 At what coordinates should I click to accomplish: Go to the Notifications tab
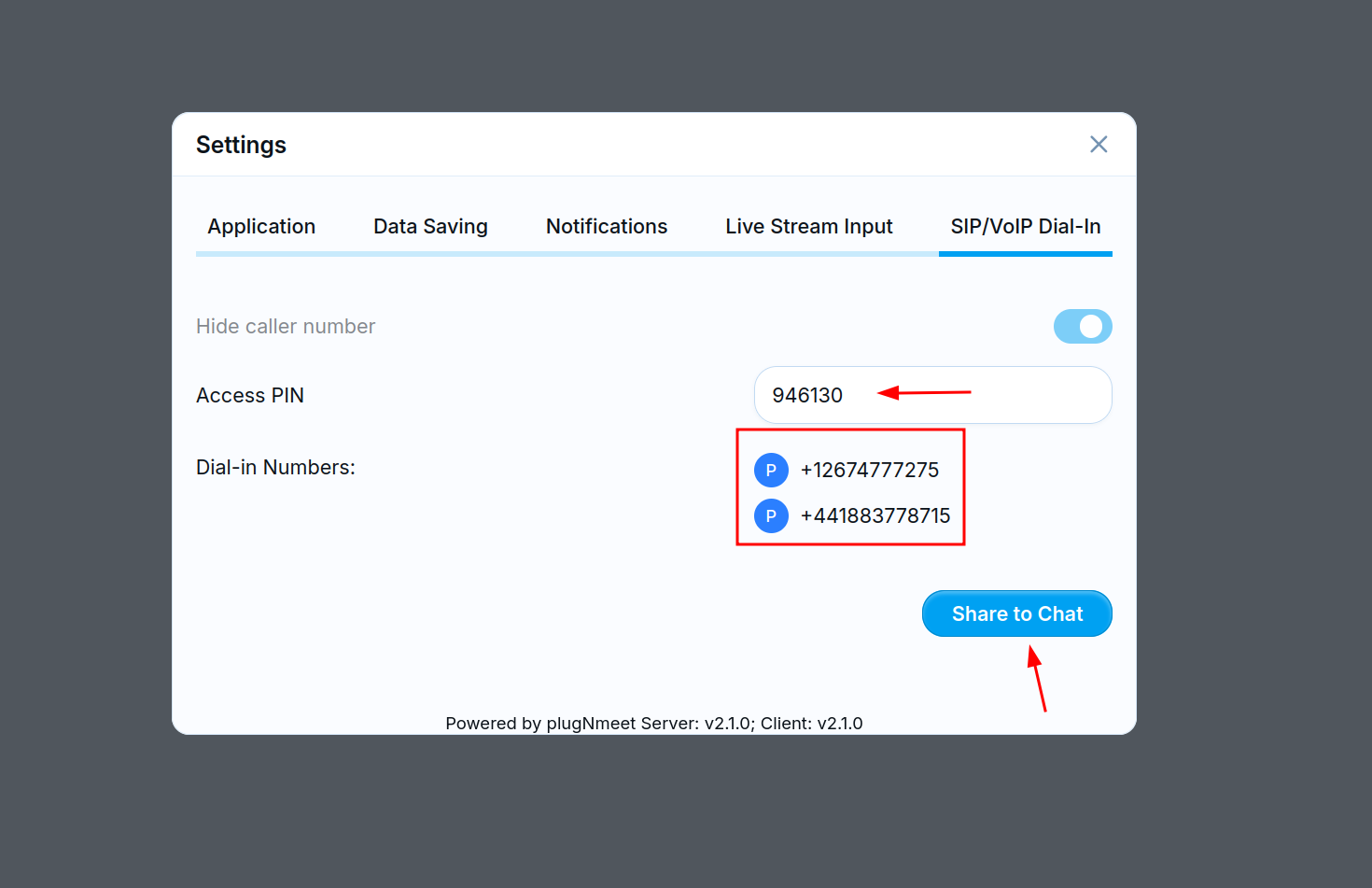point(607,226)
